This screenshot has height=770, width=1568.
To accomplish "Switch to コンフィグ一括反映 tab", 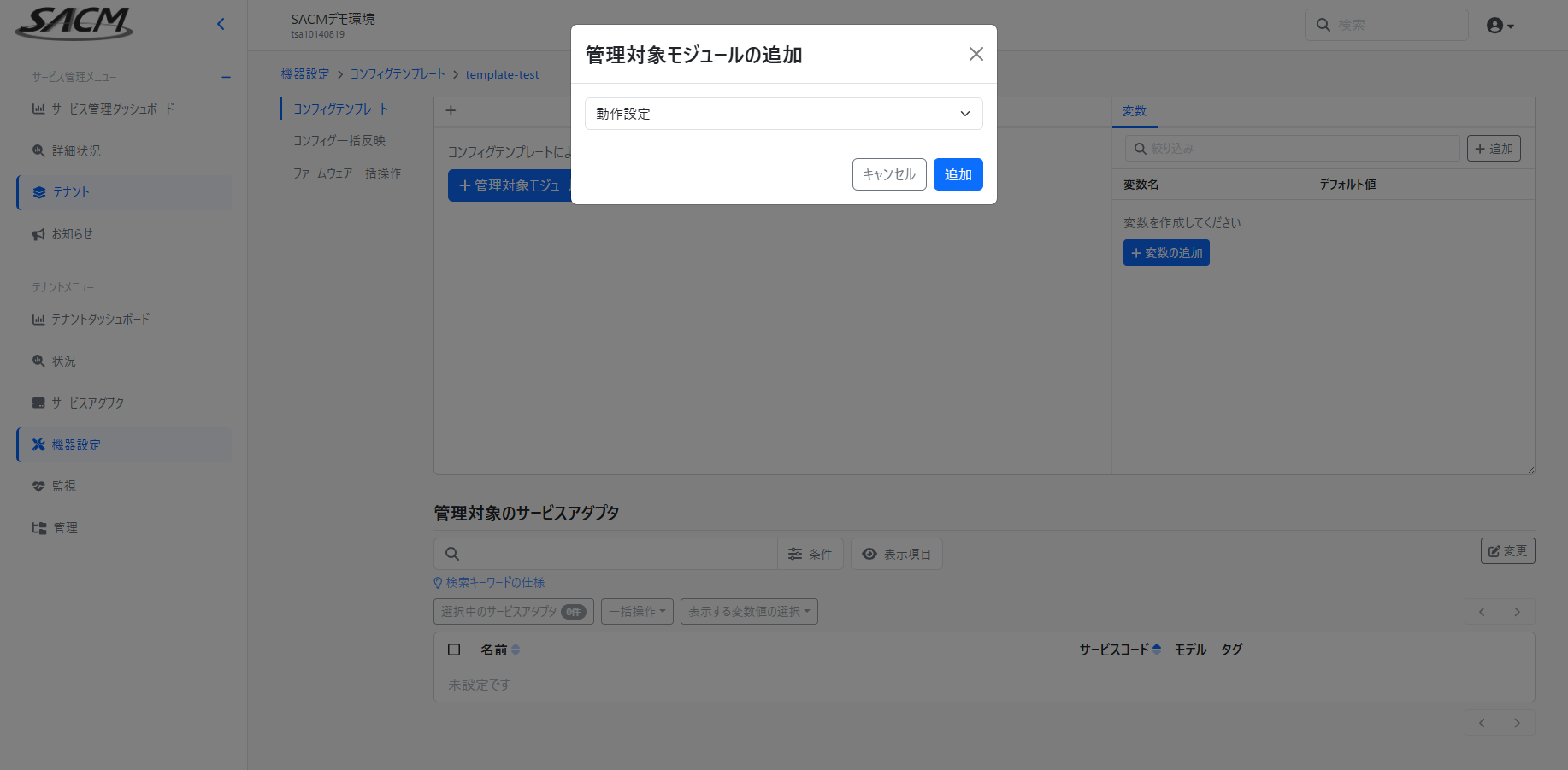I will tap(339, 141).
